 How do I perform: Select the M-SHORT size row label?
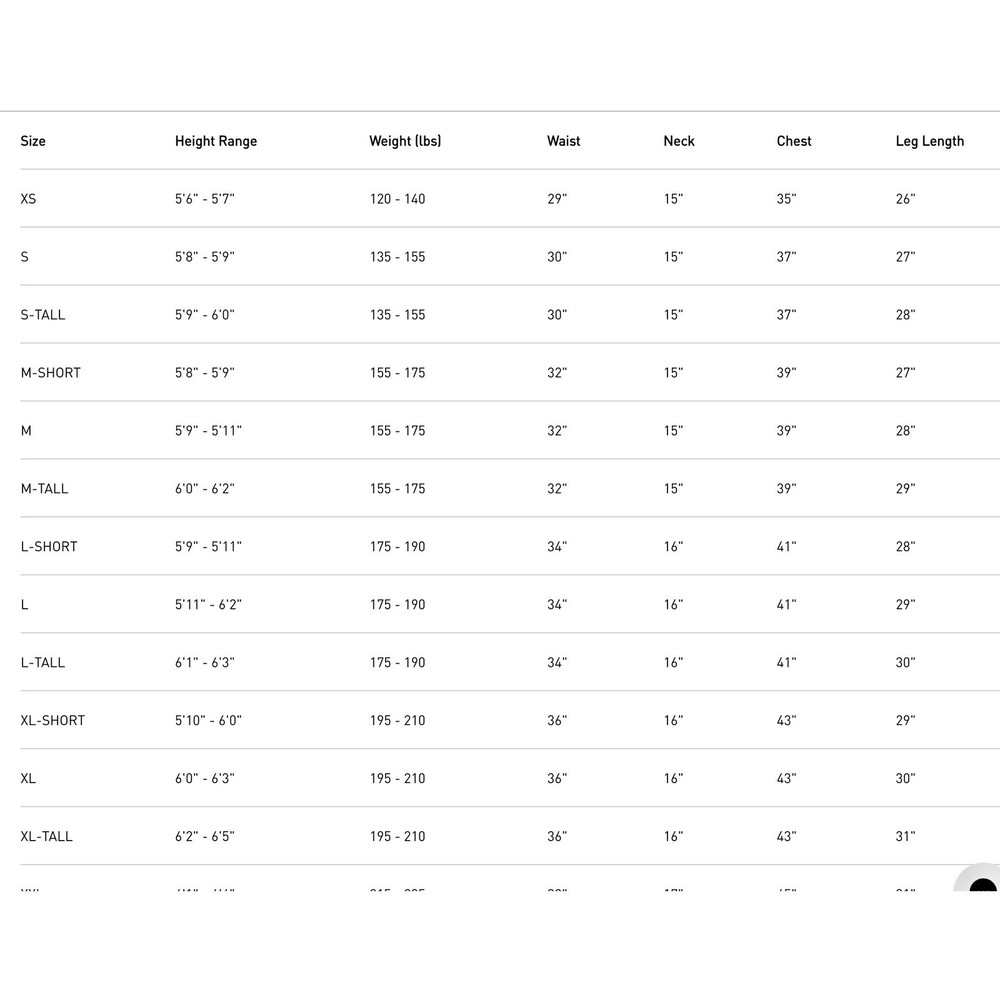50,373
